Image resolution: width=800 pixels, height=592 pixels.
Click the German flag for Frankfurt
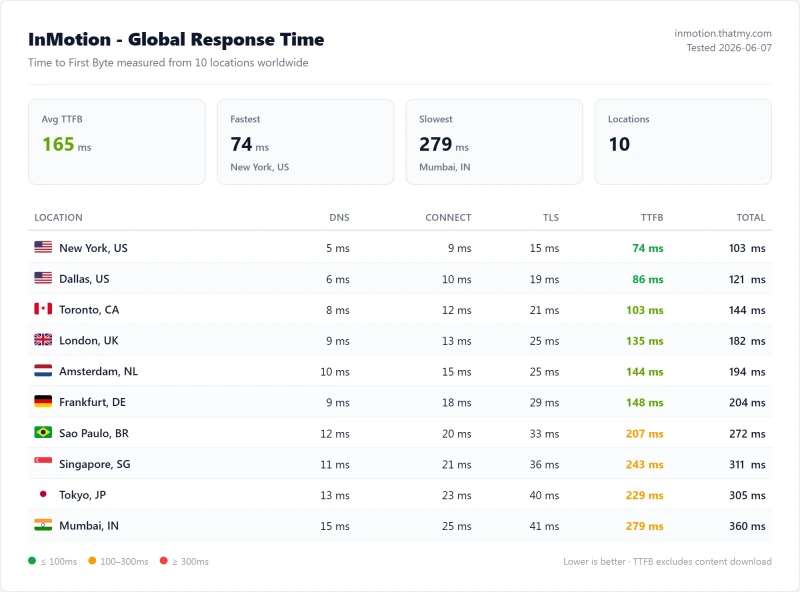pyautogui.click(x=43, y=402)
